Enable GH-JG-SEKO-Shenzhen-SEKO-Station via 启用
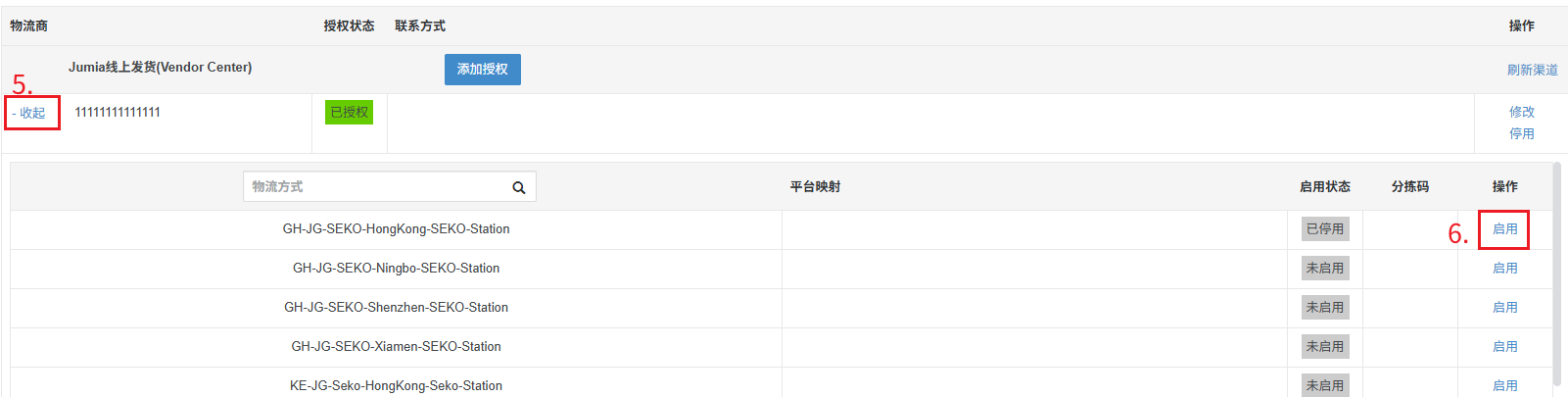 pyautogui.click(x=1505, y=307)
